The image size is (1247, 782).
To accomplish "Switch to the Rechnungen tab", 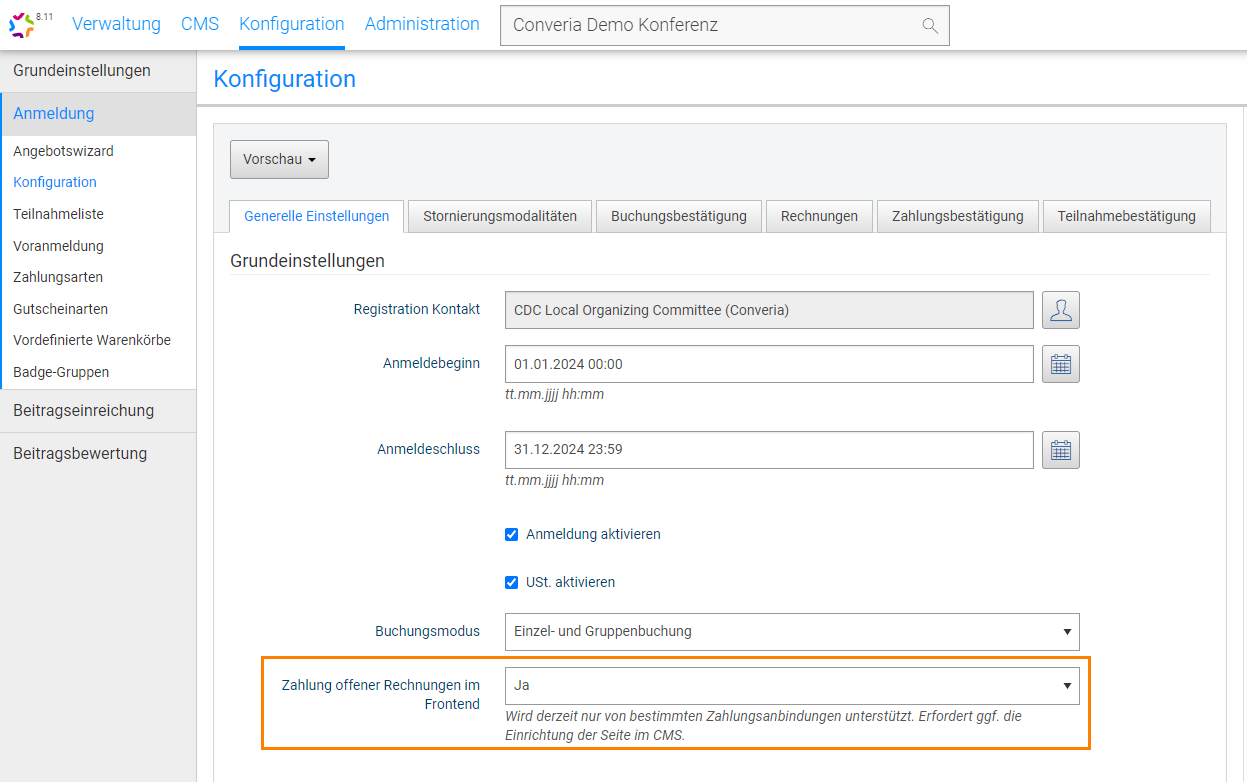I will click(819, 216).
